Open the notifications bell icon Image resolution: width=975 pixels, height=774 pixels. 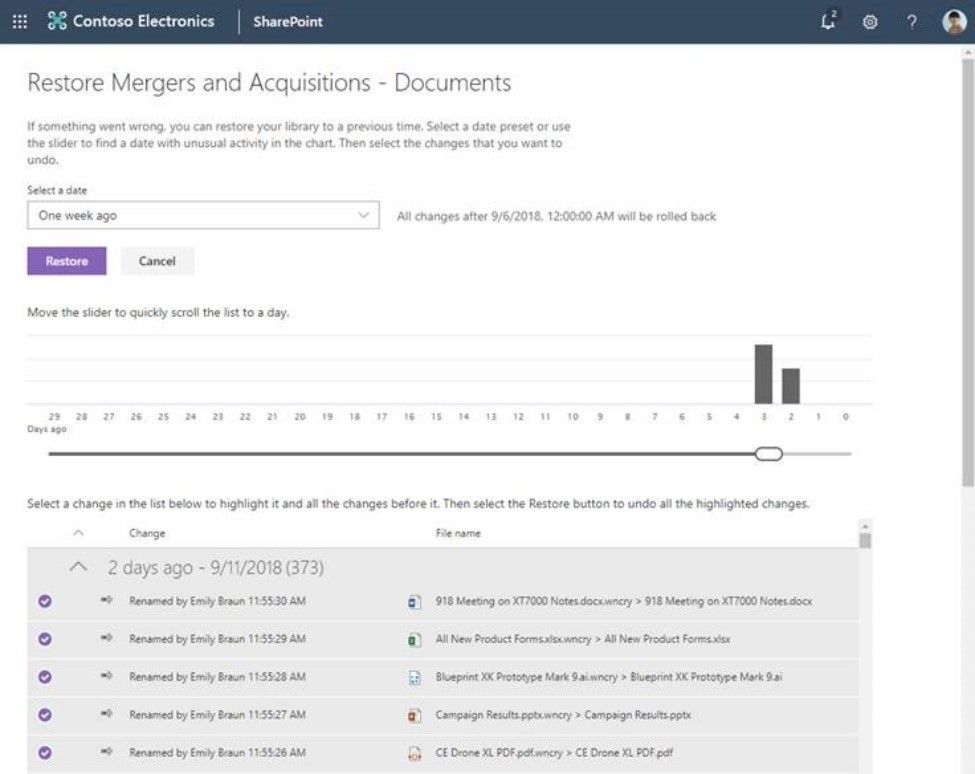828,21
